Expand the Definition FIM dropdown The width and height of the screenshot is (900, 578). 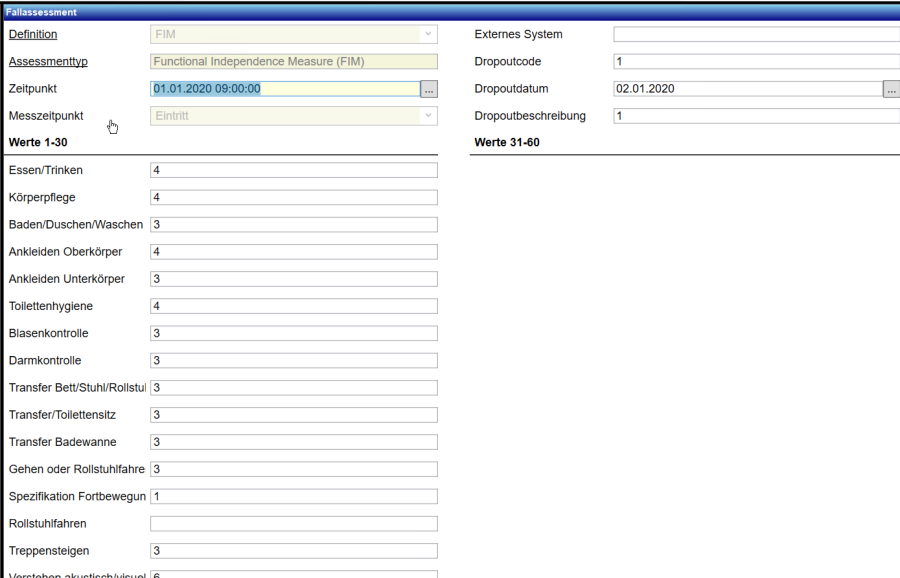tap(428, 34)
